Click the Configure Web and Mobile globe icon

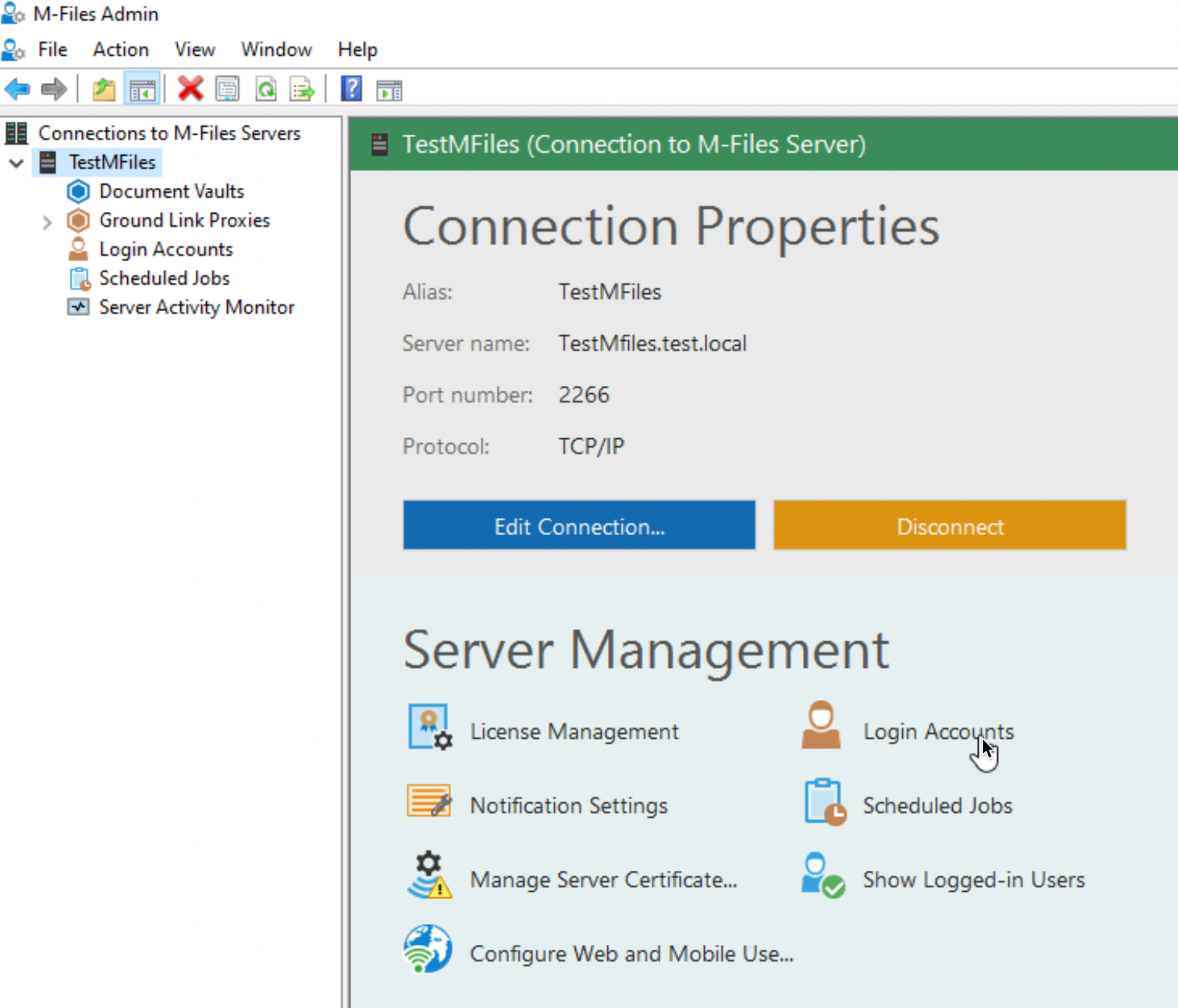[428, 949]
